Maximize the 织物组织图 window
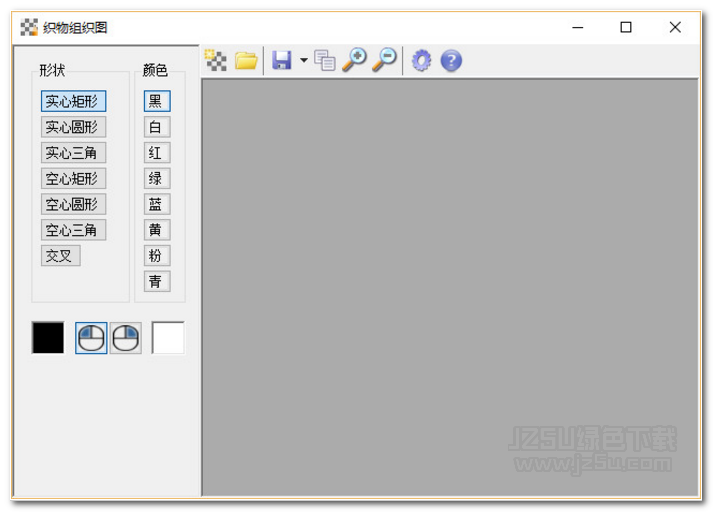 click(x=626, y=27)
